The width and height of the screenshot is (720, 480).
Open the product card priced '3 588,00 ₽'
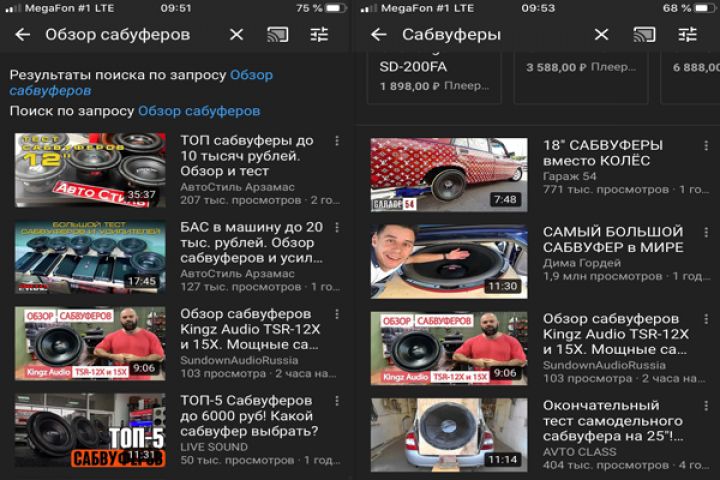click(581, 77)
